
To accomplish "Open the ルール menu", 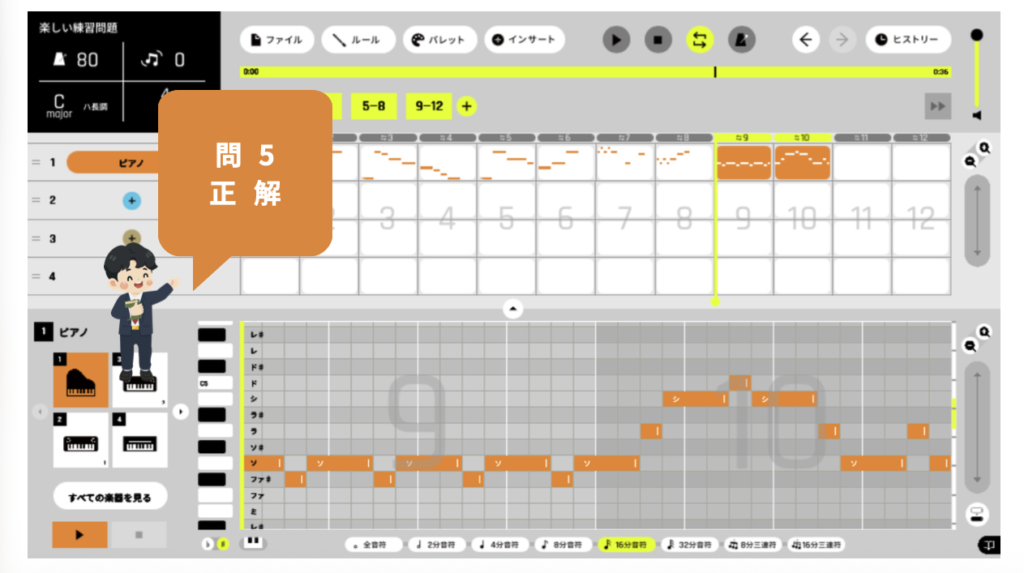I will point(358,40).
